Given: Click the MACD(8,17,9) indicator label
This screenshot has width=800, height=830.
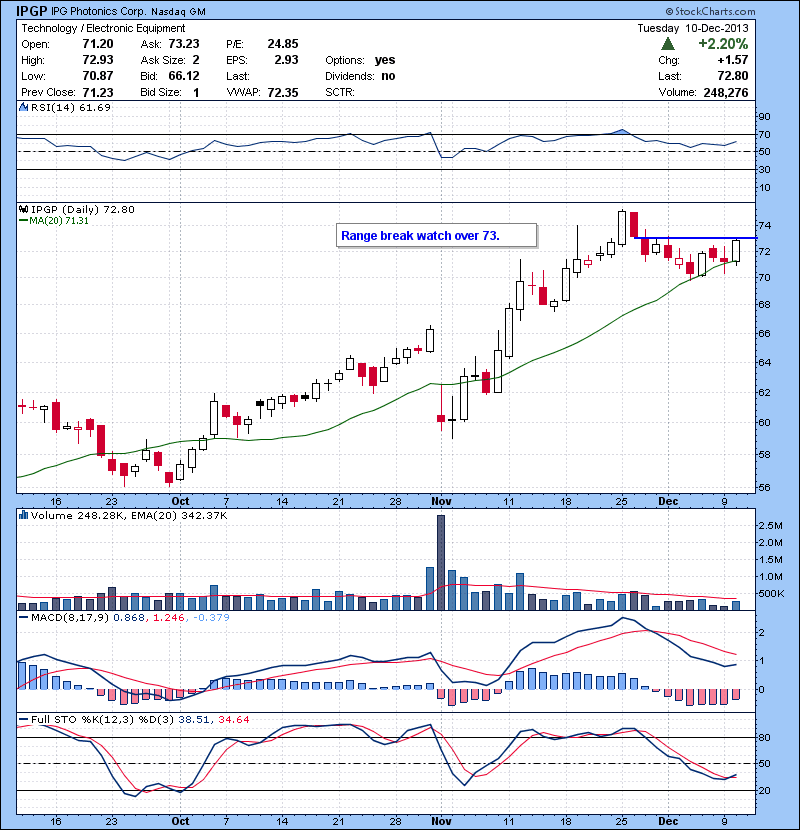Looking at the screenshot, I should pos(70,617).
